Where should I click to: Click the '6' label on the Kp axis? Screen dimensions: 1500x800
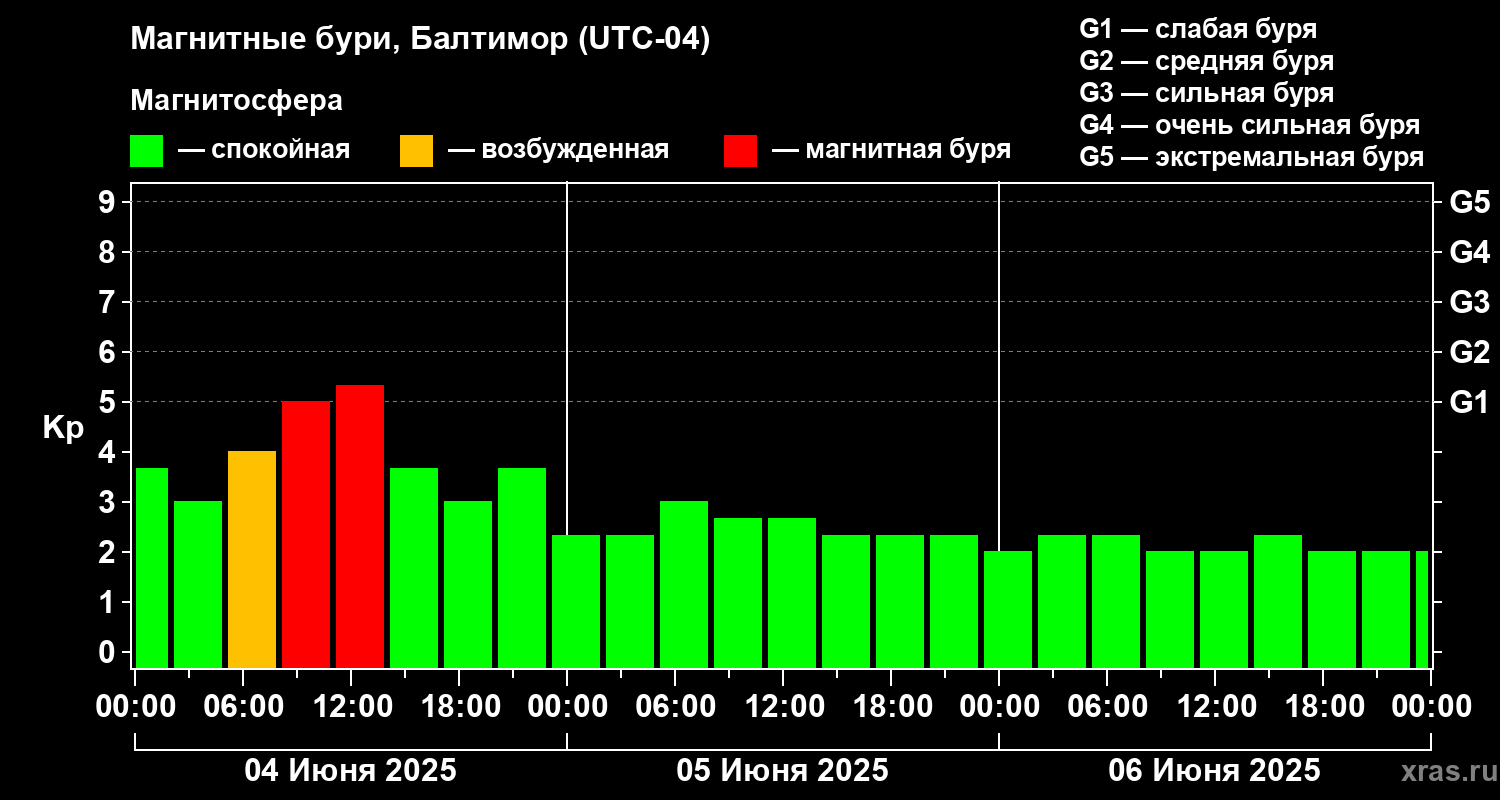[x=109, y=352]
